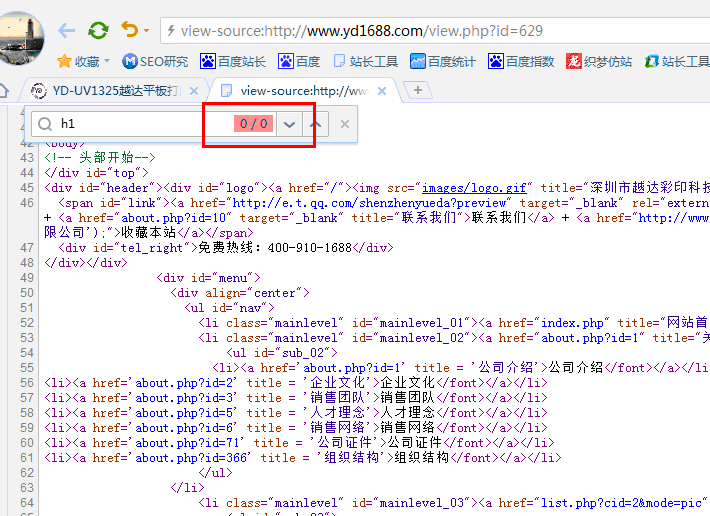Go to next search match arrow

(289, 124)
